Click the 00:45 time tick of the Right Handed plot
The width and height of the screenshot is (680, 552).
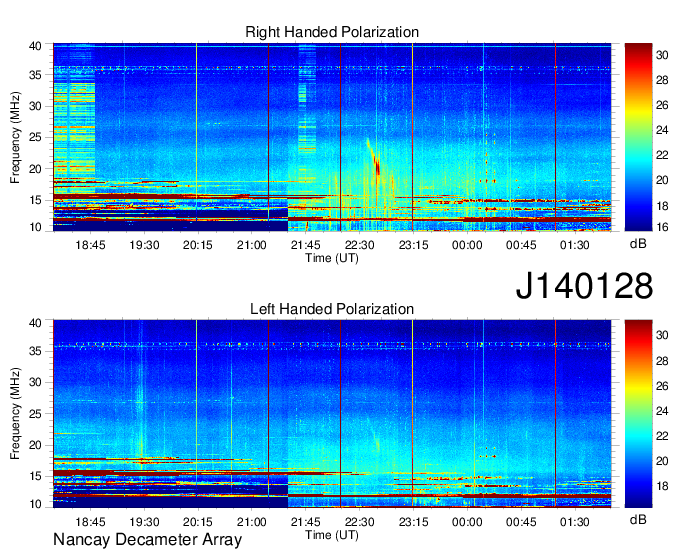(x=521, y=245)
